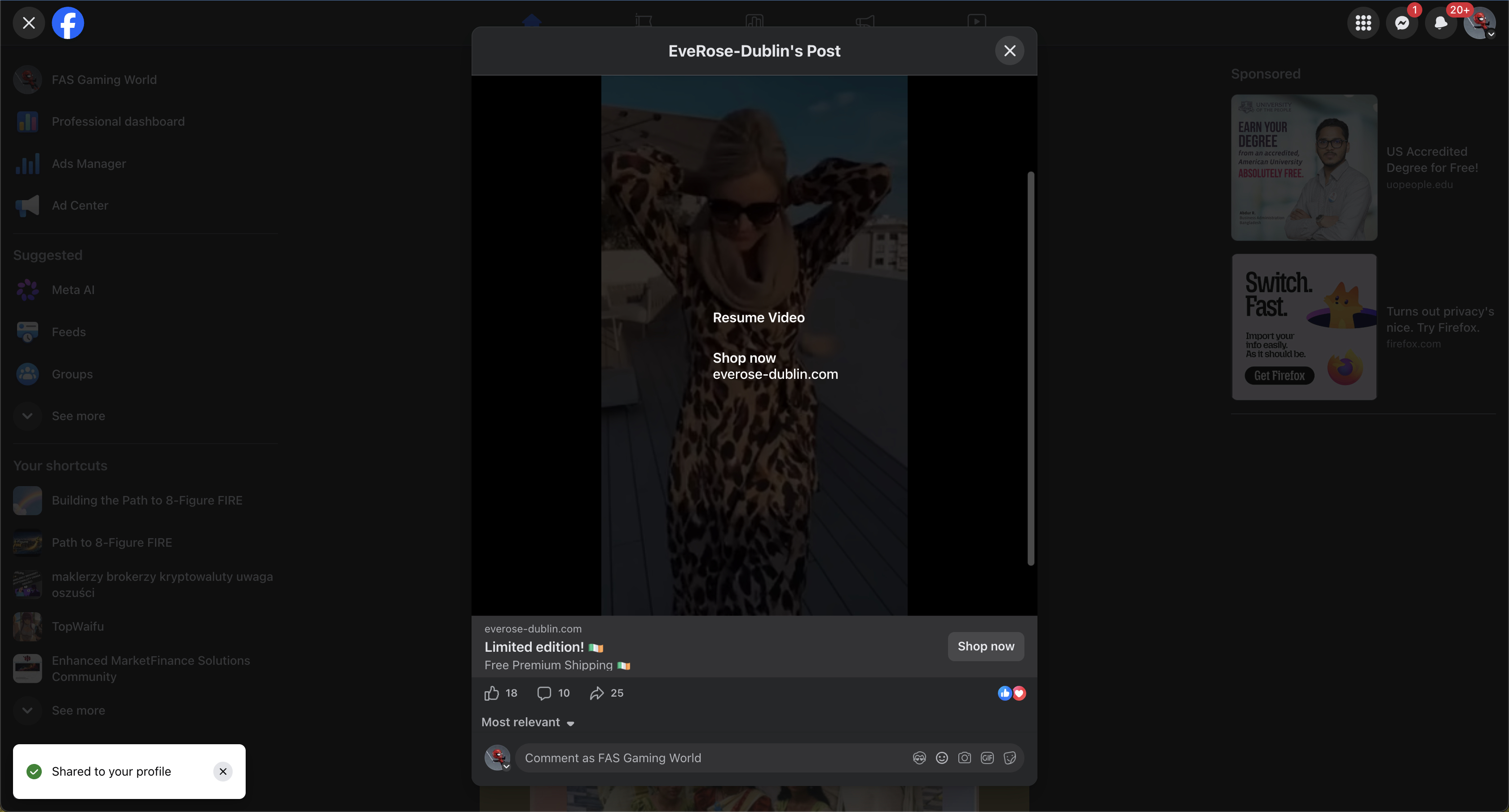This screenshot has width=1509, height=812.
Task: Open 'Turns out privacy's nice. Try Firefox.' link
Action: coord(1440,320)
